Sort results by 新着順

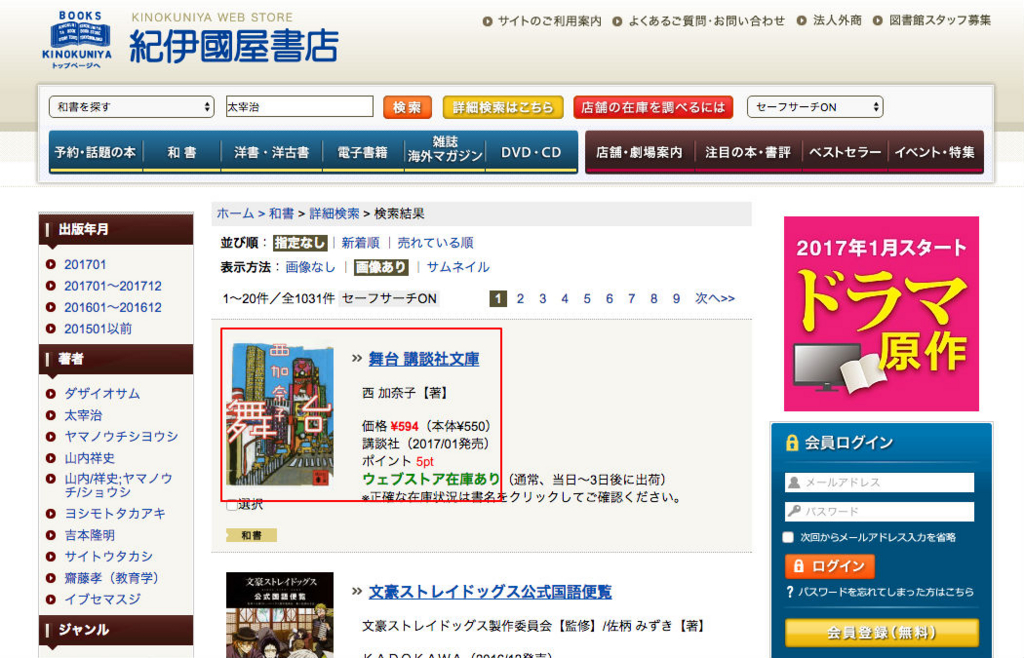click(360, 243)
